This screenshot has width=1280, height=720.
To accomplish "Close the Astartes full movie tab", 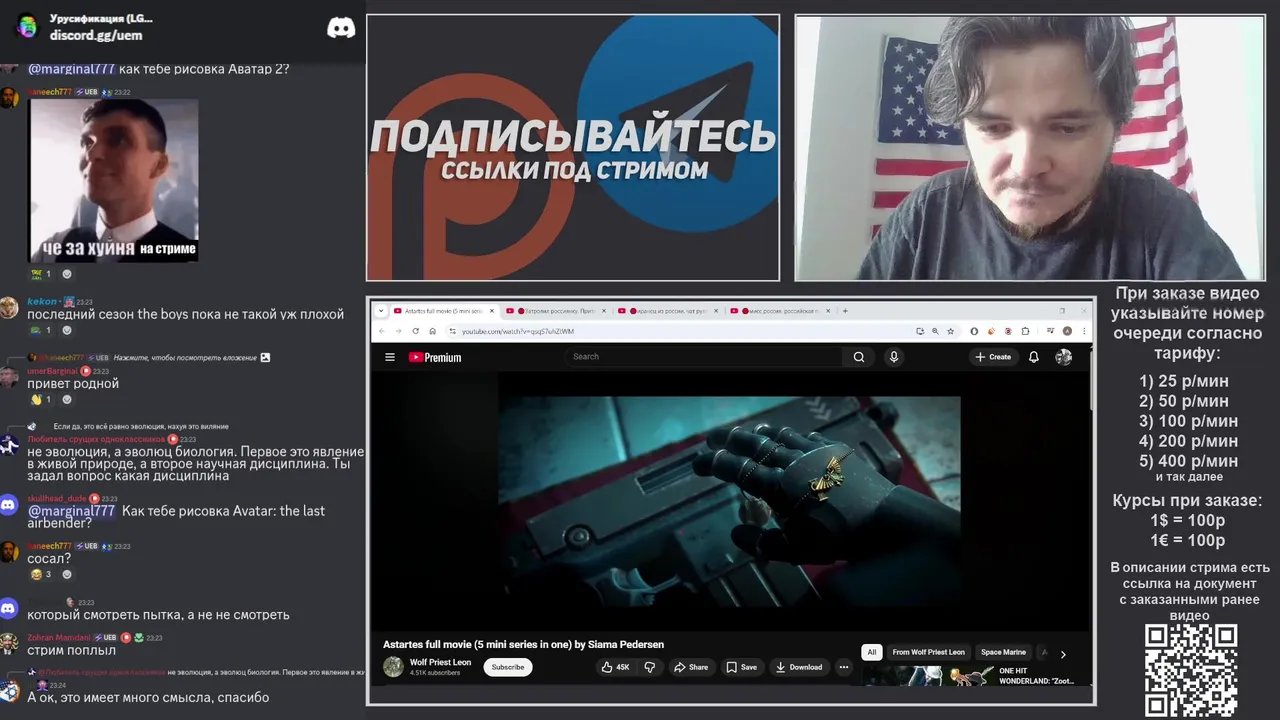I will pyautogui.click(x=492, y=311).
